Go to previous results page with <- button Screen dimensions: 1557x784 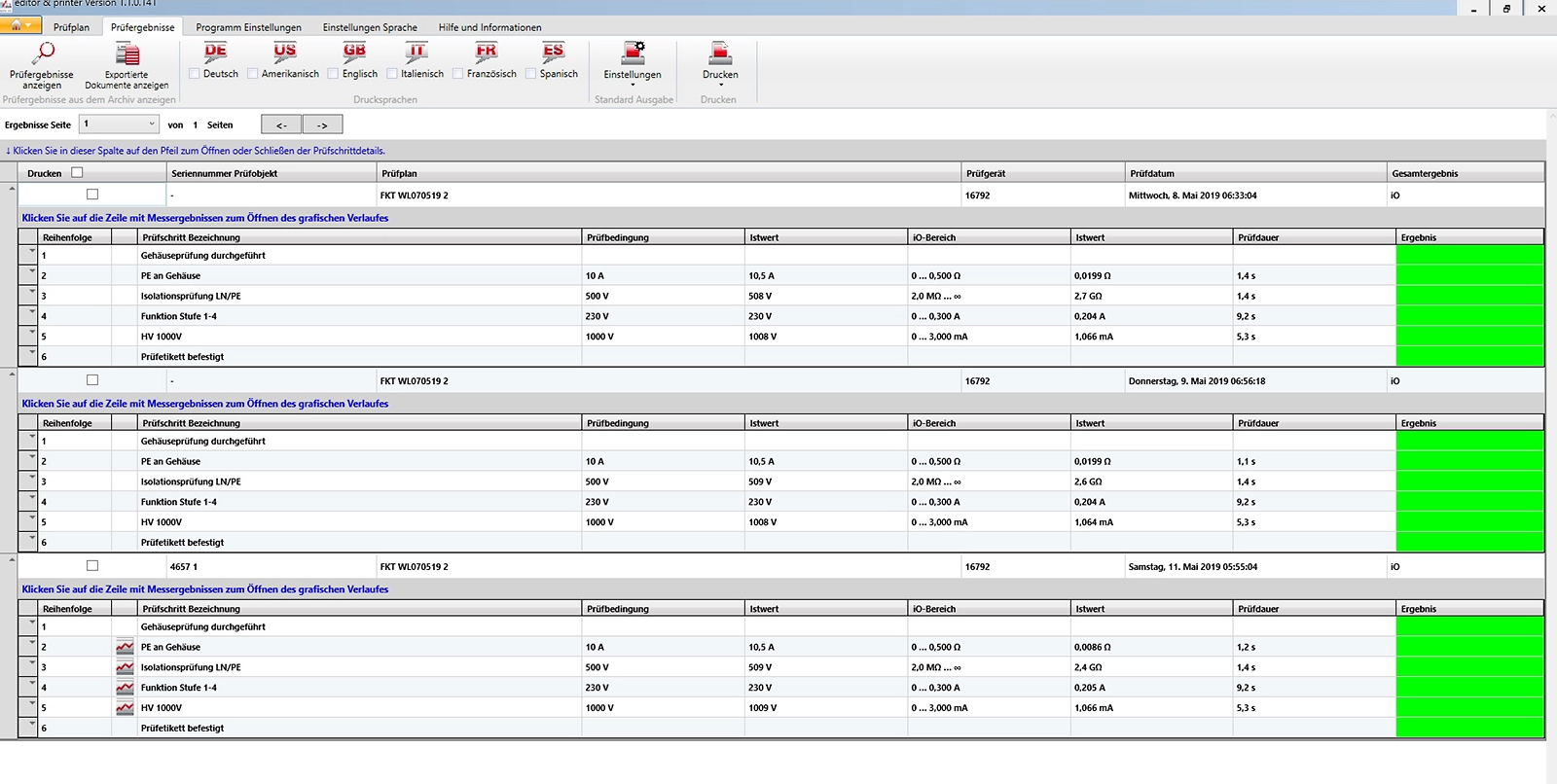(x=281, y=125)
